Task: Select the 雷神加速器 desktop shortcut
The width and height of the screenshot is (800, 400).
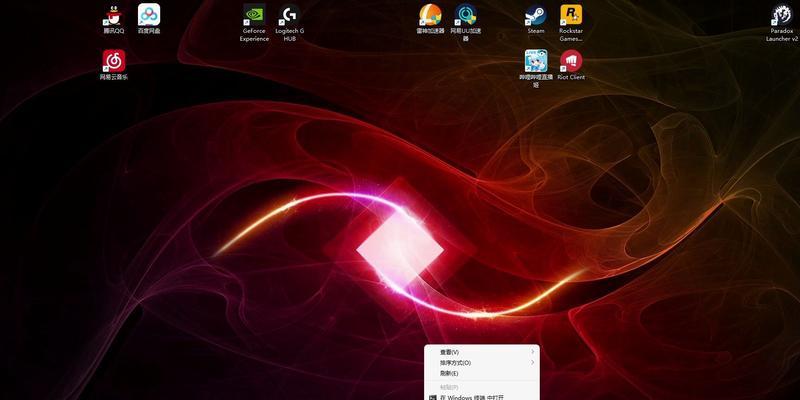Action: click(430, 19)
